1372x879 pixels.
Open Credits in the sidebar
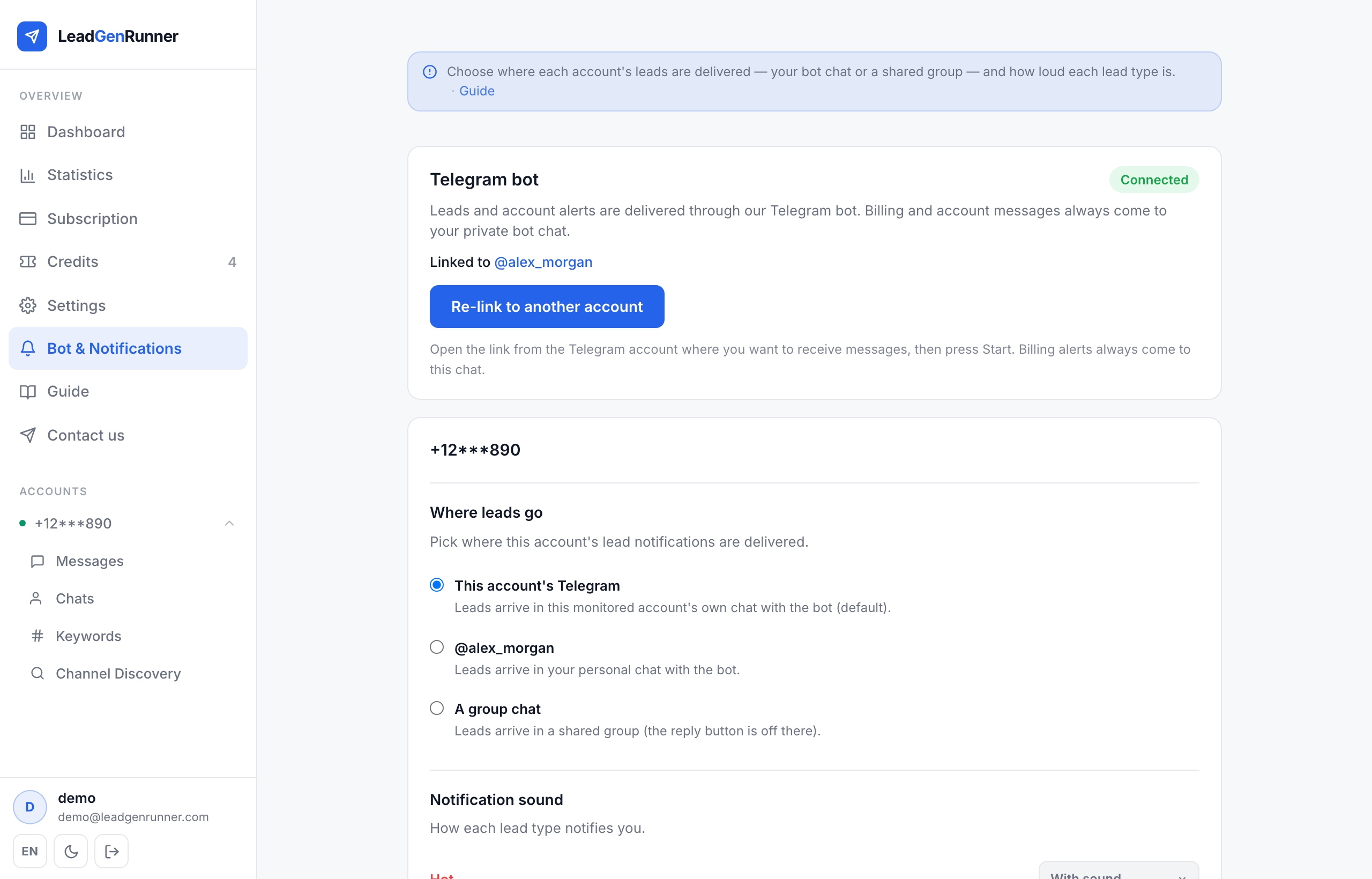coord(128,262)
